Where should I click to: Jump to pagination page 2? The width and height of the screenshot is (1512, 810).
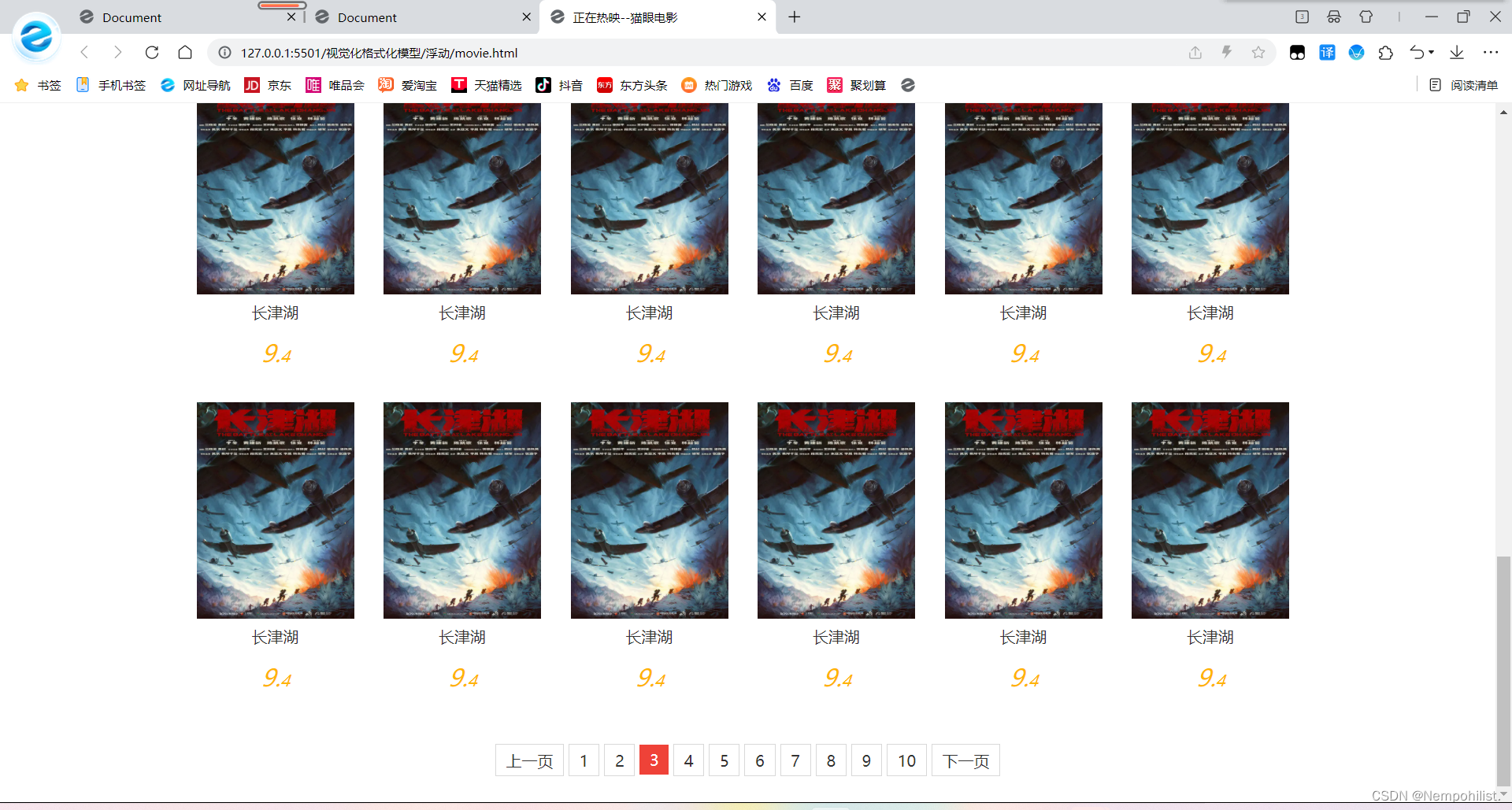pos(620,760)
